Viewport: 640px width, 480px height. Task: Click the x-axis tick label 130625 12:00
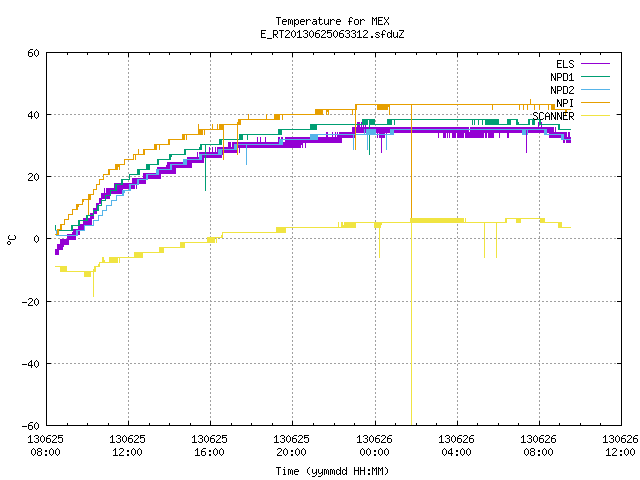click(127, 446)
